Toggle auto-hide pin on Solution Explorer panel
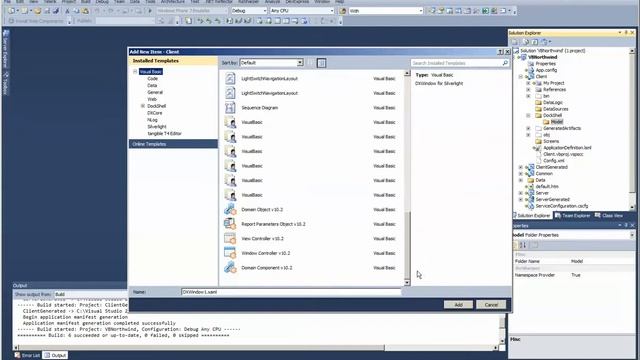This screenshot has height=360, width=640. point(626,33)
